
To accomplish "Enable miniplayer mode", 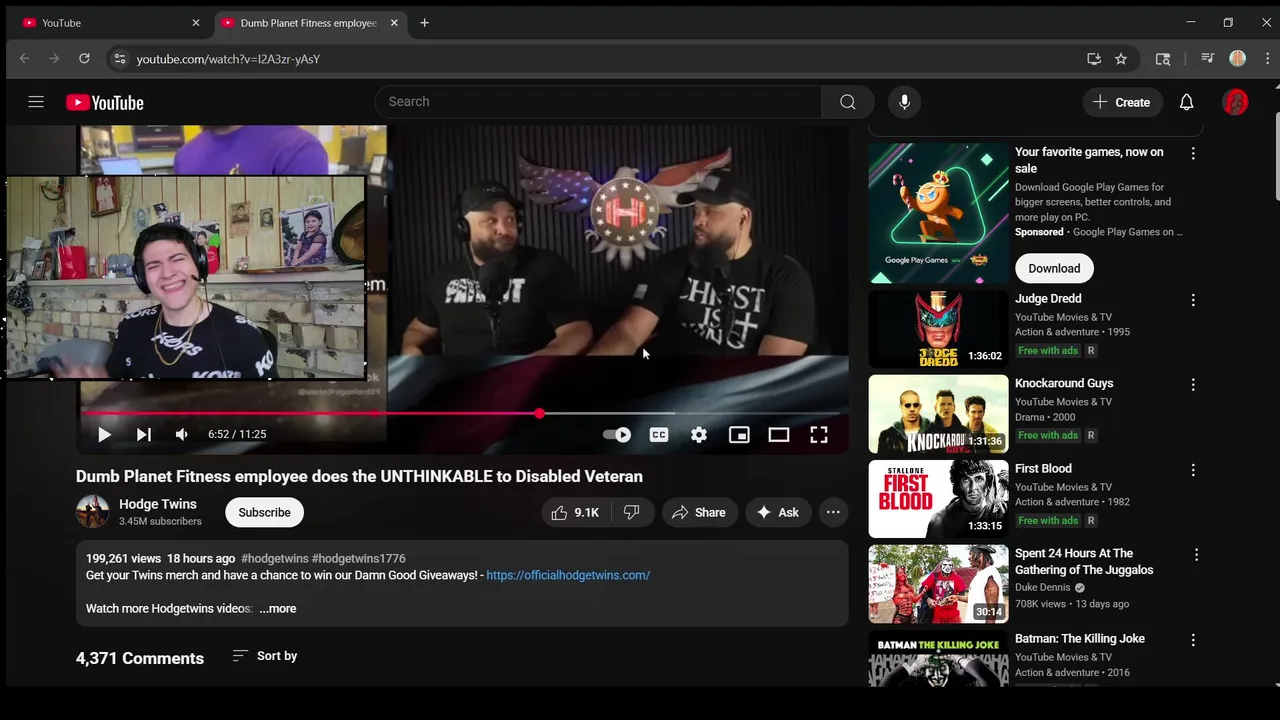I will tap(739, 434).
